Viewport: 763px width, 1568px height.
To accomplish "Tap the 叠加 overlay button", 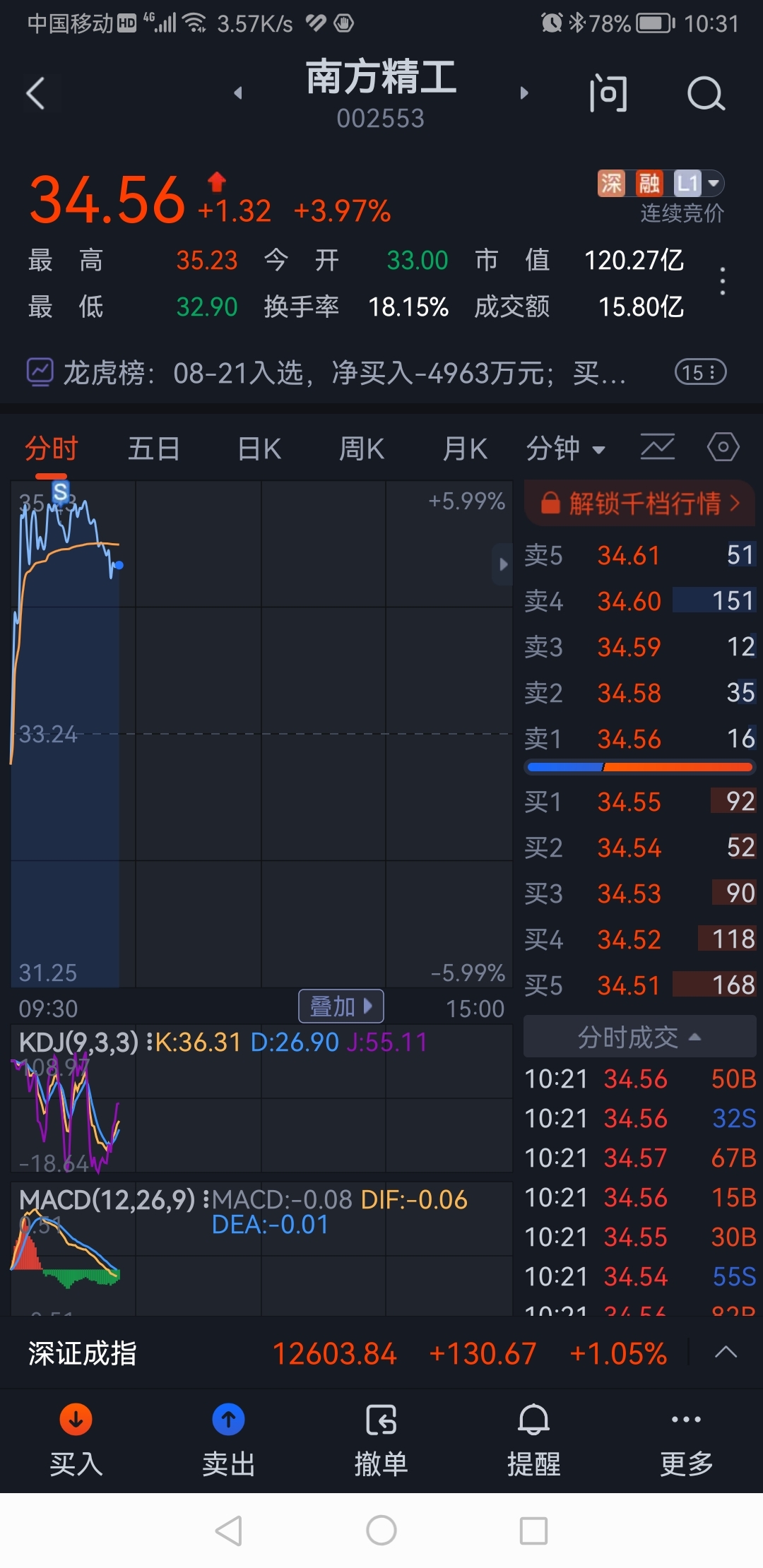I will [341, 1006].
